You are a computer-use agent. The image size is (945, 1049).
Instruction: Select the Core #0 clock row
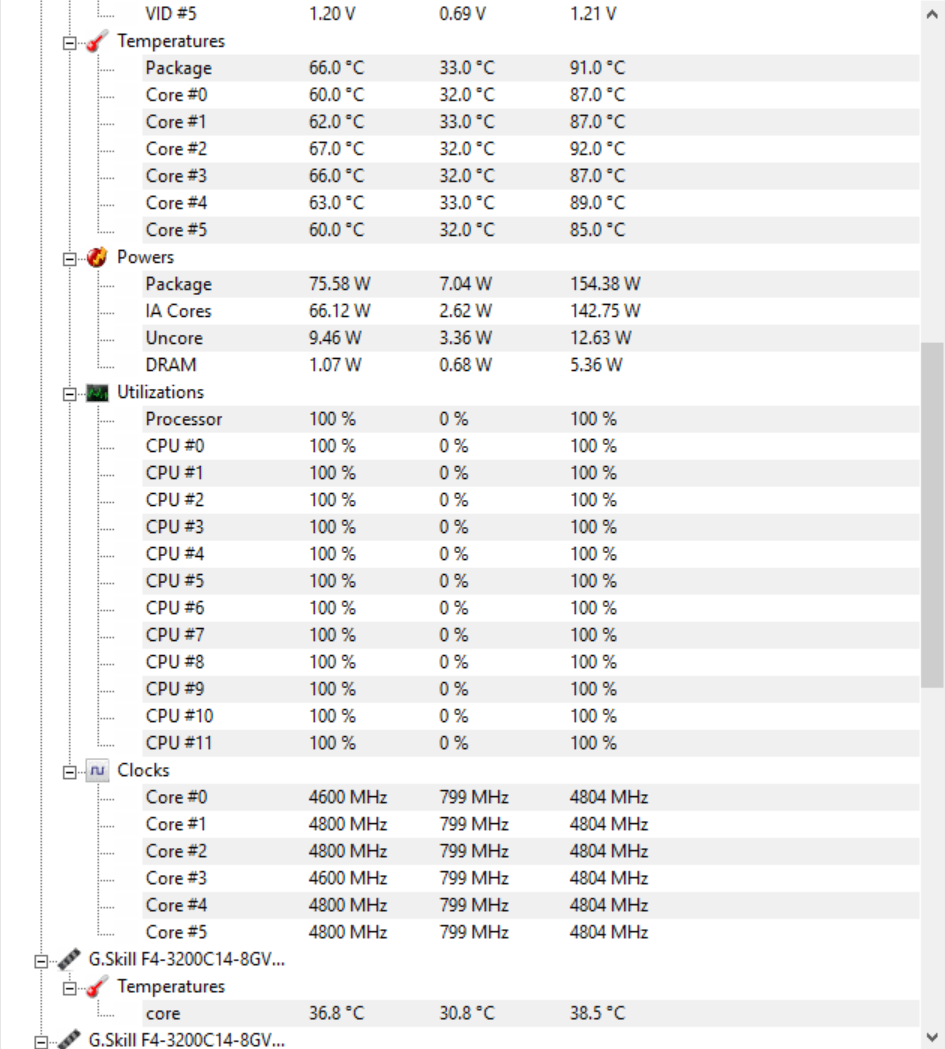click(x=177, y=797)
